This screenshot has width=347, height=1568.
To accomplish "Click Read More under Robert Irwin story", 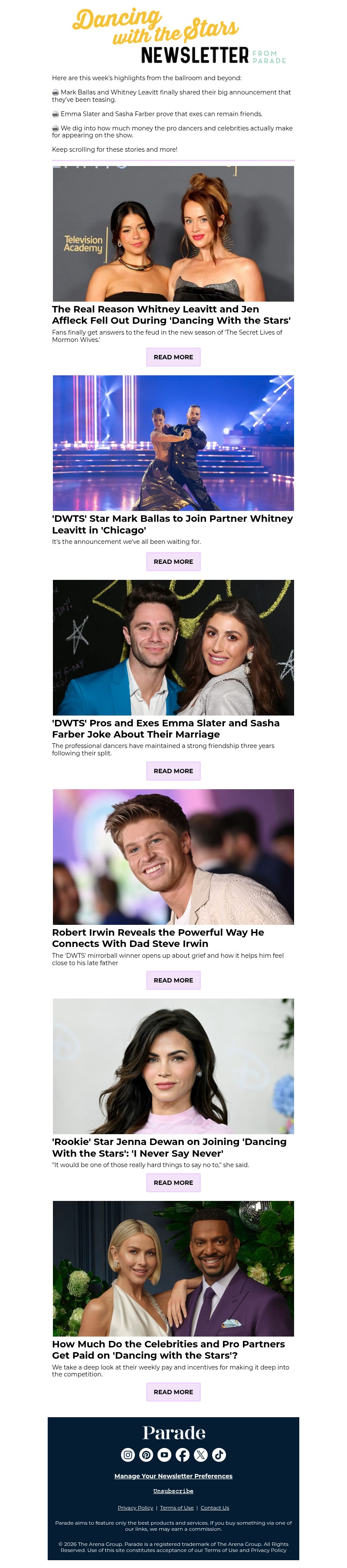I will click(x=173, y=981).
